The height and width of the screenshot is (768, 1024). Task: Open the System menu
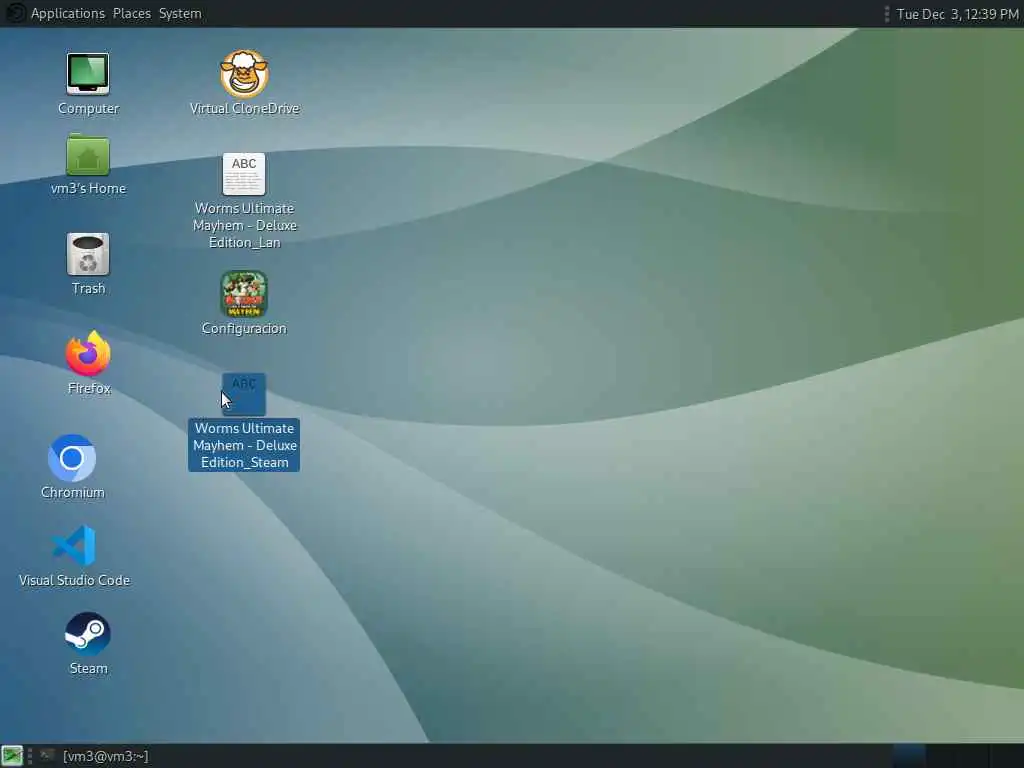pyautogui.click(x=180, y=14)
